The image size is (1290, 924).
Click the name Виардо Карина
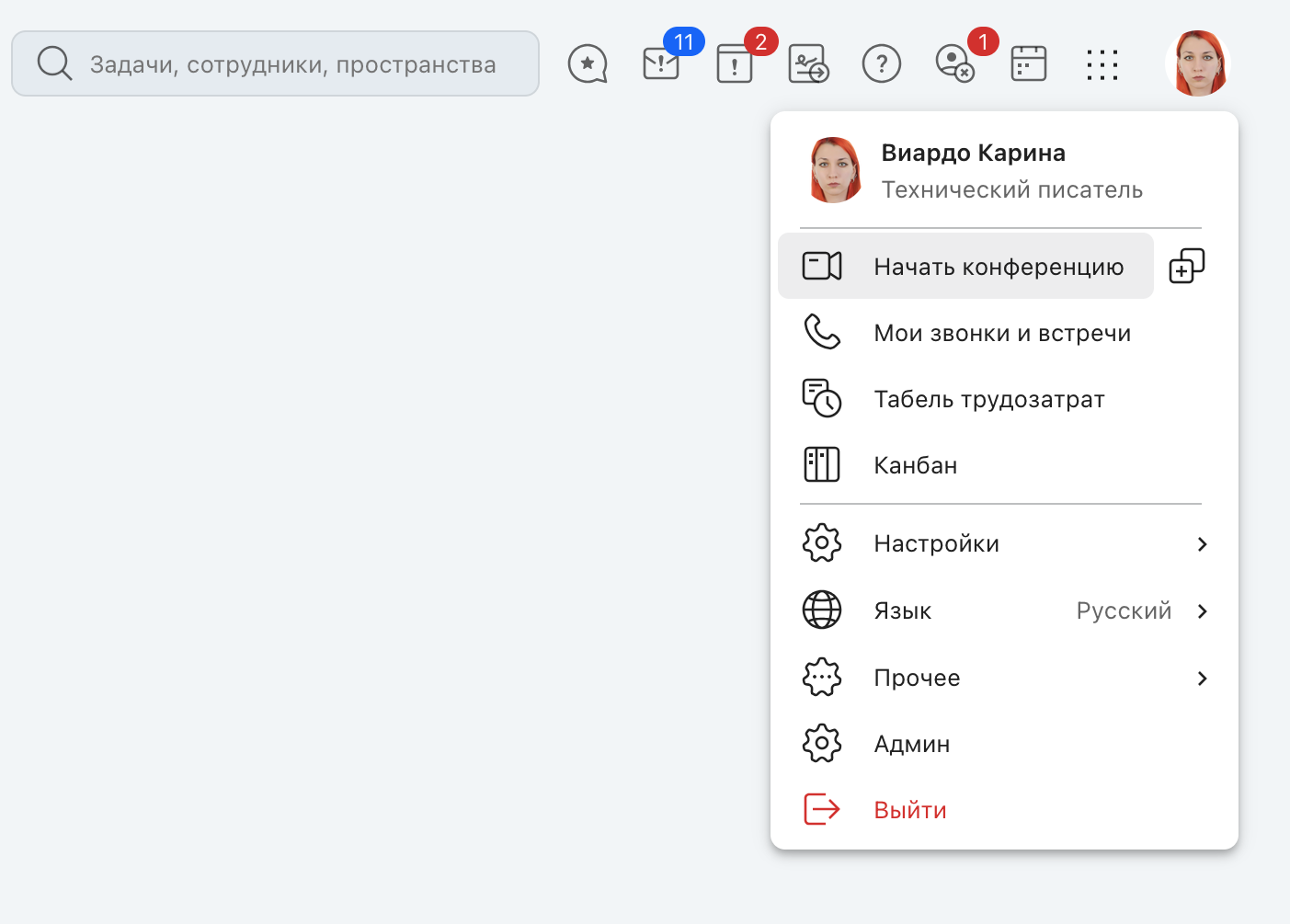973,153
